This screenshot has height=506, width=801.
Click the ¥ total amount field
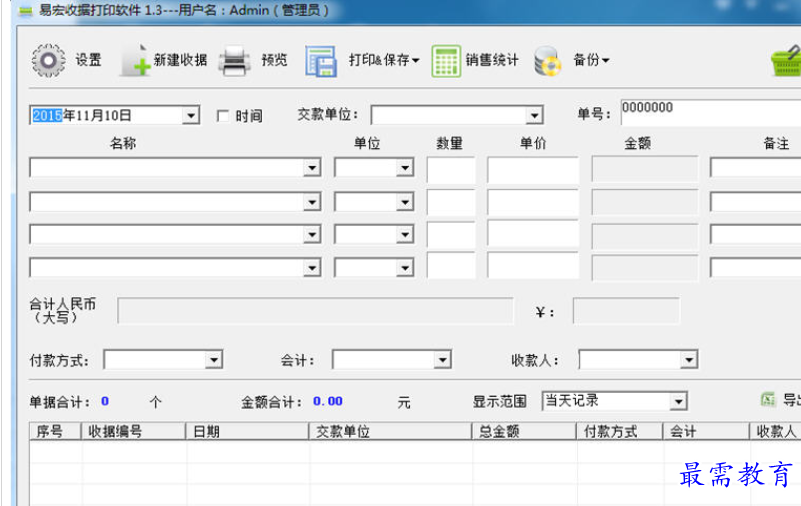pyautogui.click(x=626, y=311)
